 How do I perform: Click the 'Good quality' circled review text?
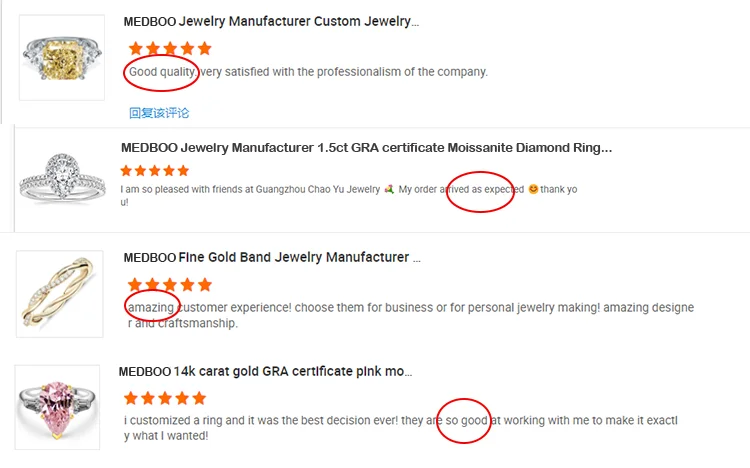click(161, 72)
